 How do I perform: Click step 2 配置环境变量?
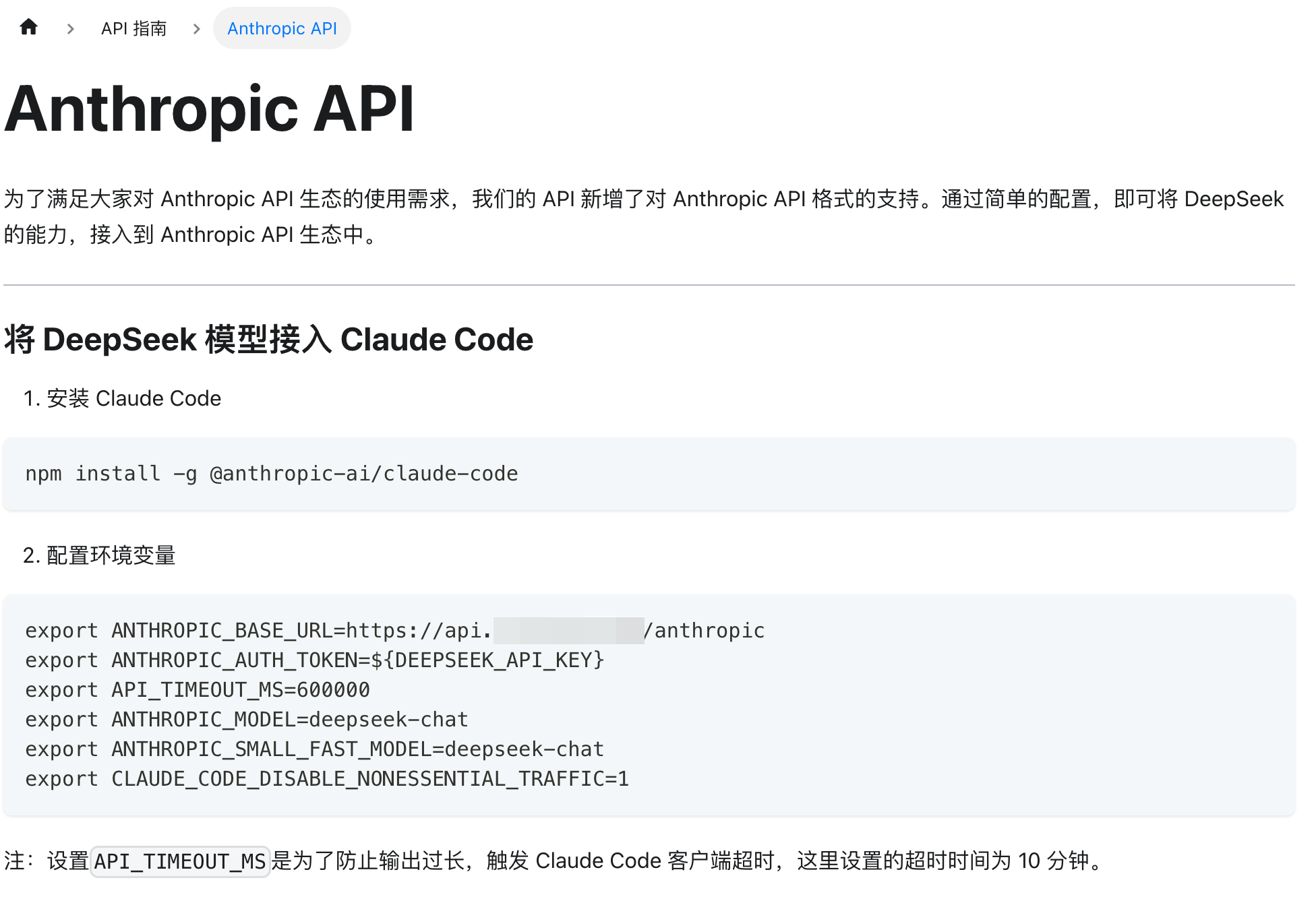point(99,555)
